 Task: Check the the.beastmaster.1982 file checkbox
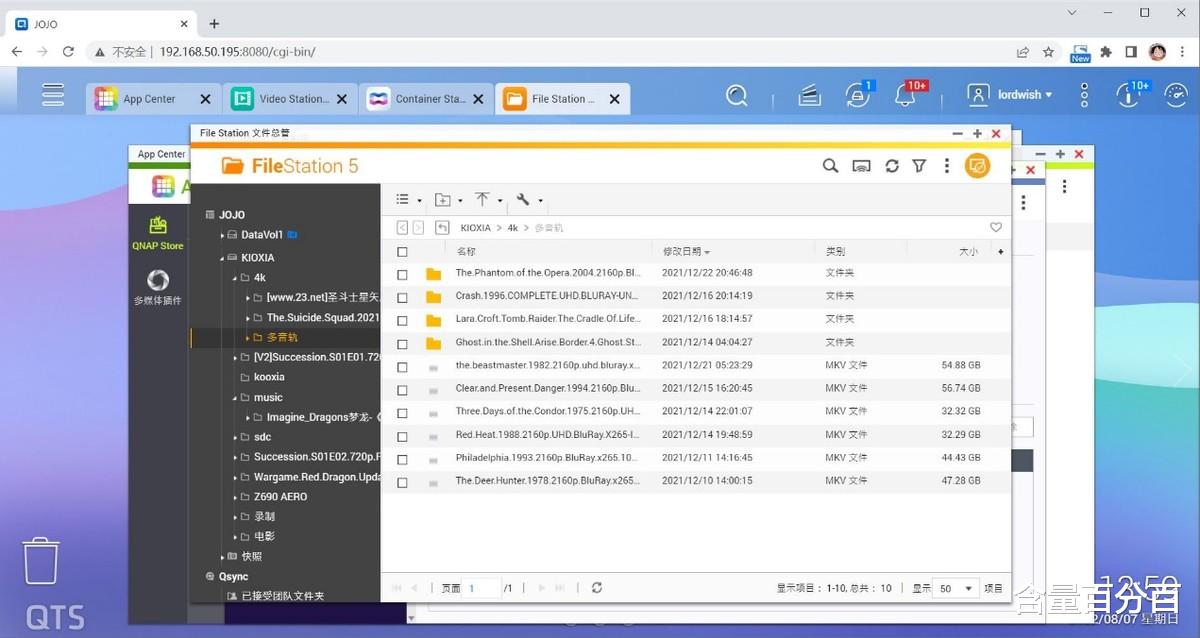(402, 367)
